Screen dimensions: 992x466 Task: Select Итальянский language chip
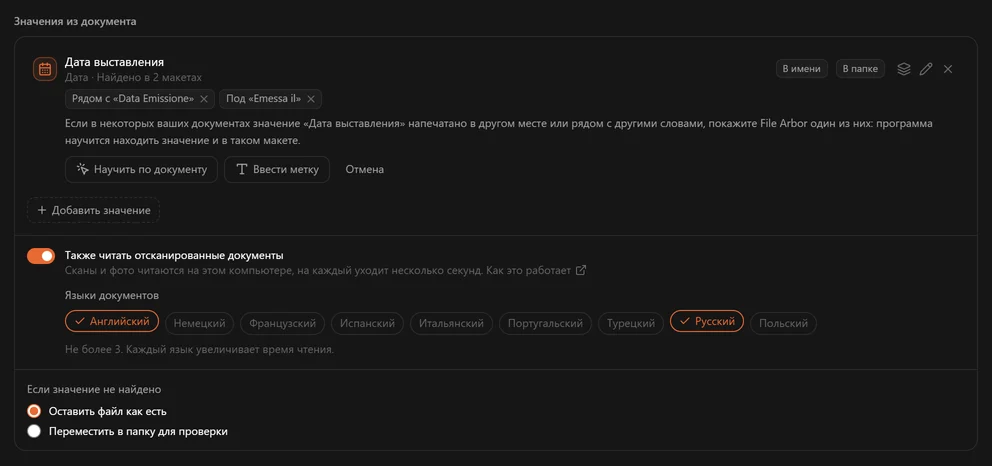(x=451, y=323)
